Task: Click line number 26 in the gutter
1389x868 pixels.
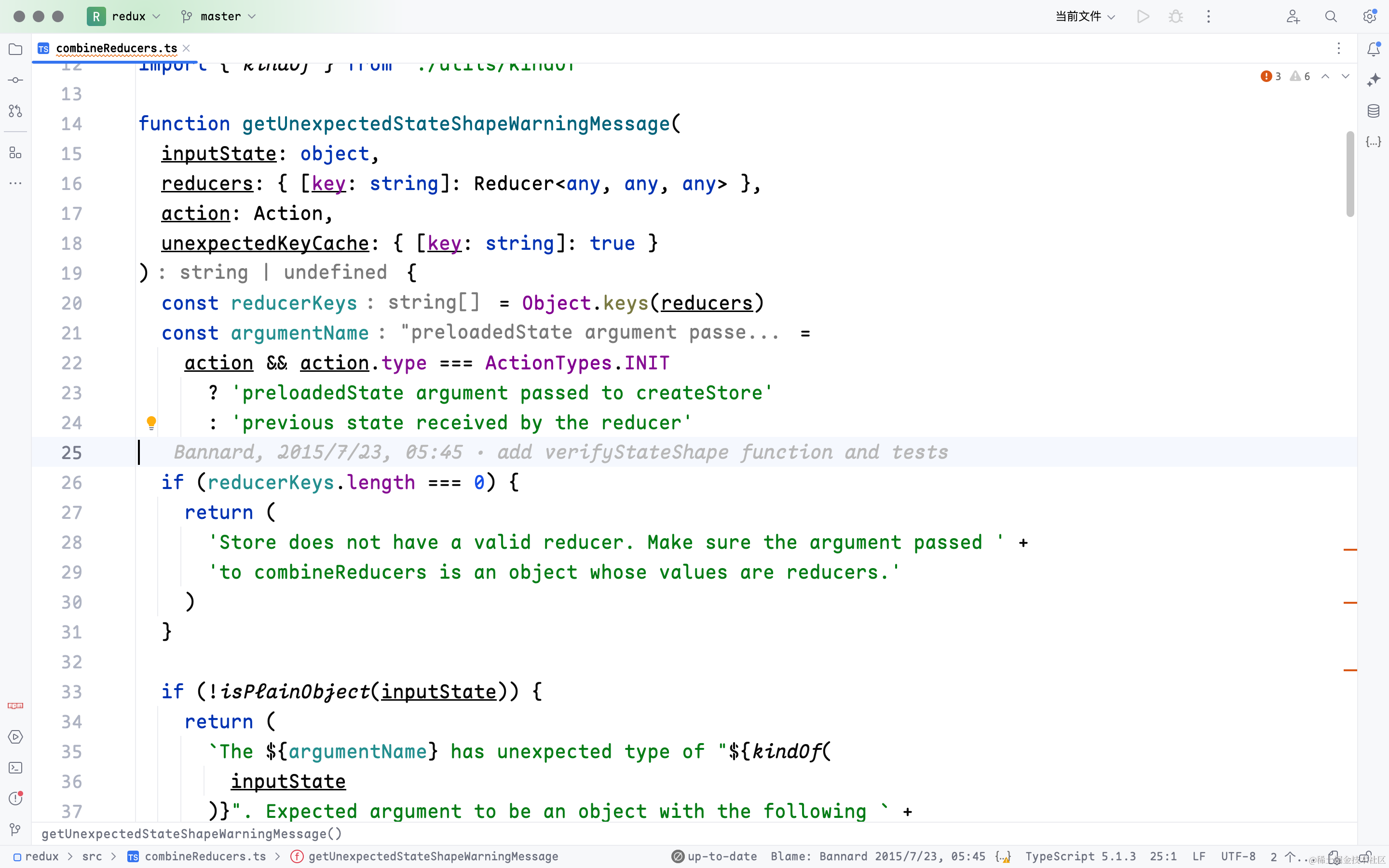Action: (x=72, y=483)
